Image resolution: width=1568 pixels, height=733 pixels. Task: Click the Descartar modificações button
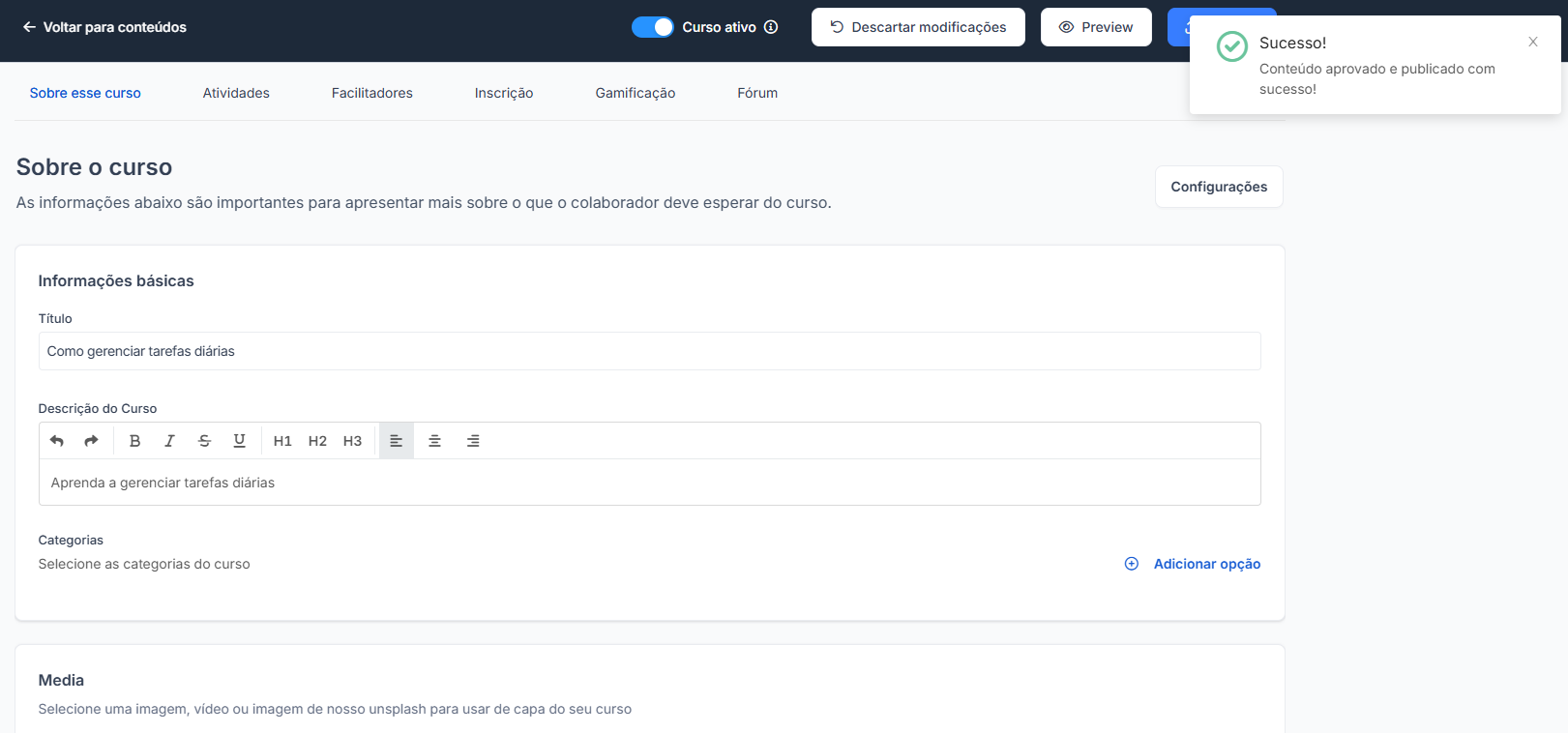918,27
